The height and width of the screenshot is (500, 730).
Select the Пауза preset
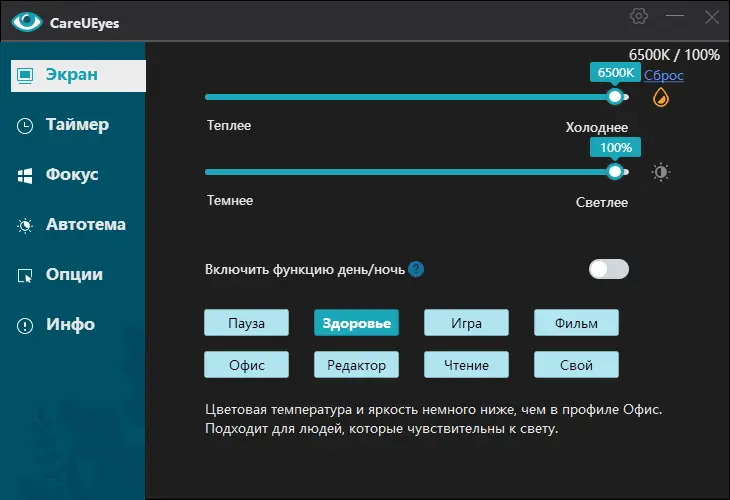[246, 323]
